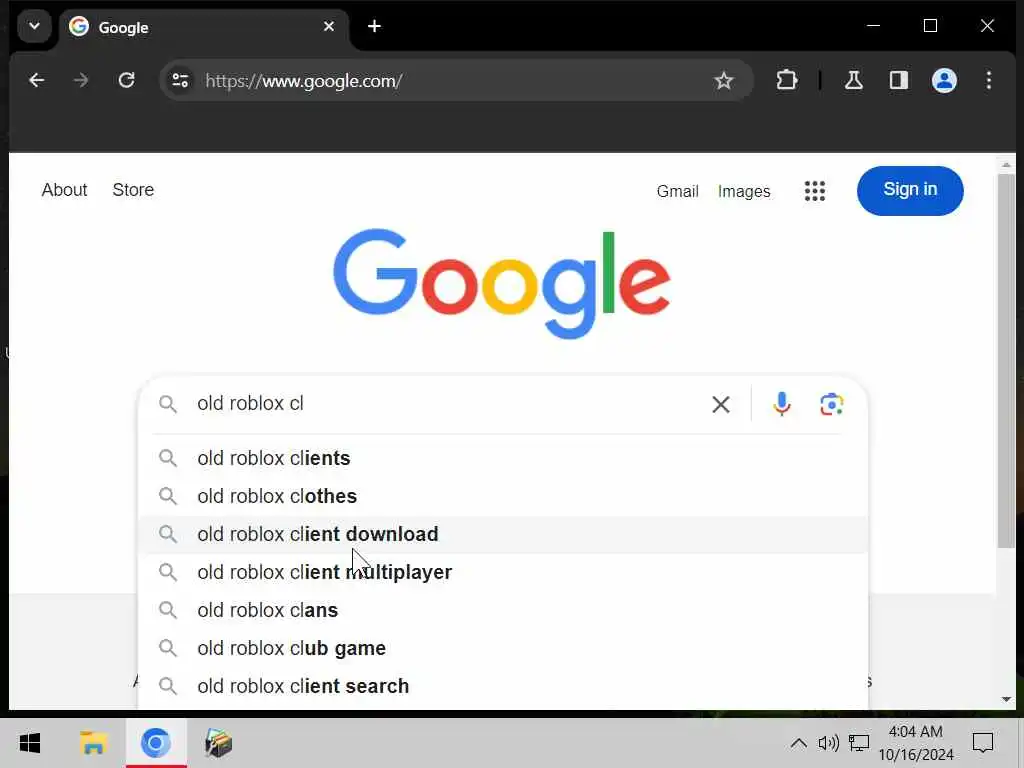Reload the current page

[x=126, y=81]
